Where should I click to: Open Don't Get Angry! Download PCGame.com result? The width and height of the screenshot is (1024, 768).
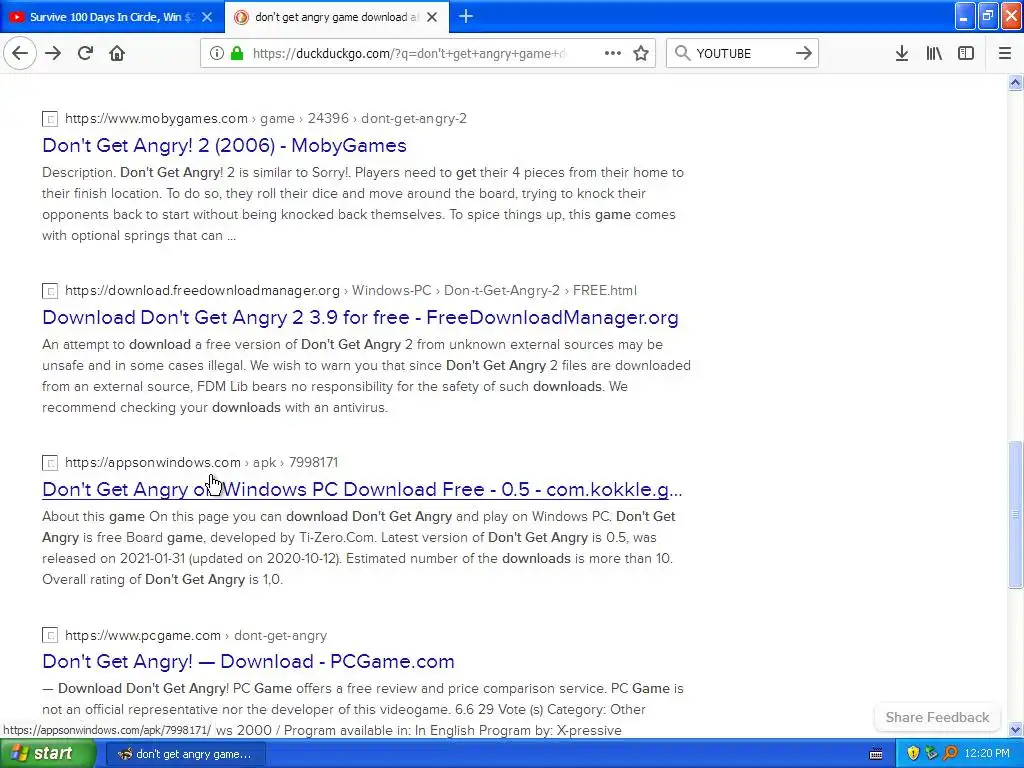click(x=248, y=661)
